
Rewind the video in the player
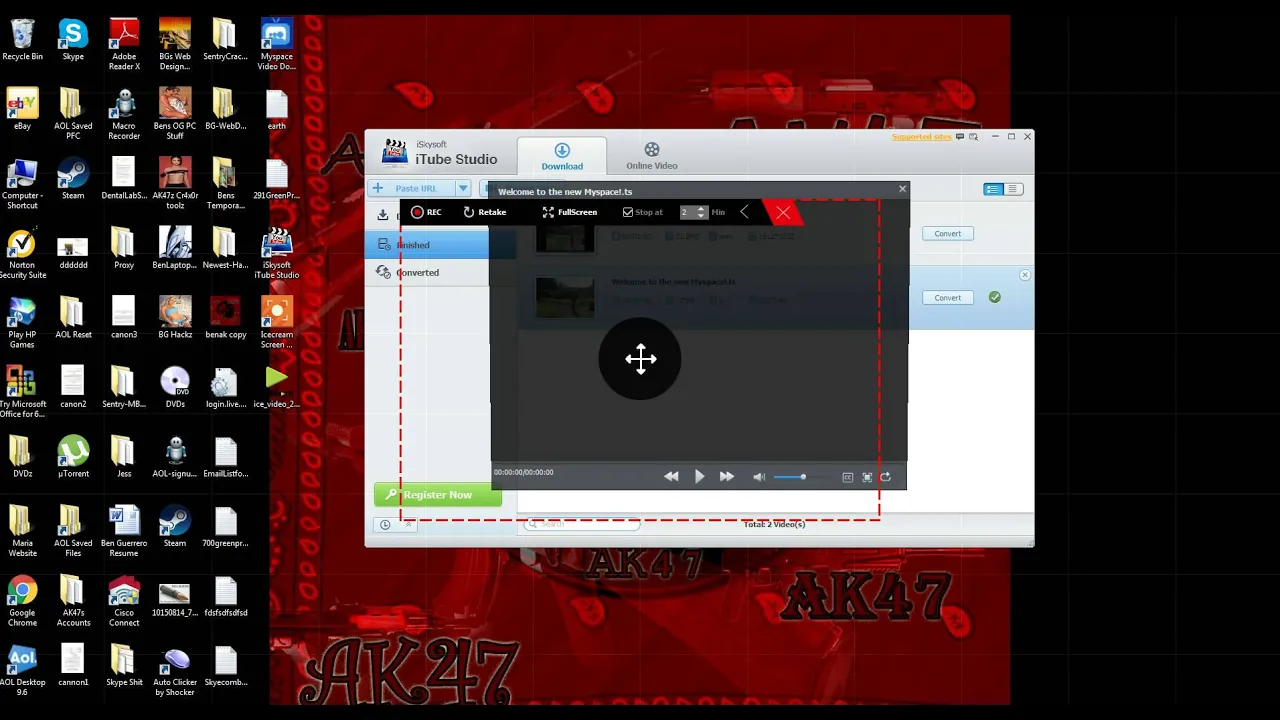pos(672,477)
